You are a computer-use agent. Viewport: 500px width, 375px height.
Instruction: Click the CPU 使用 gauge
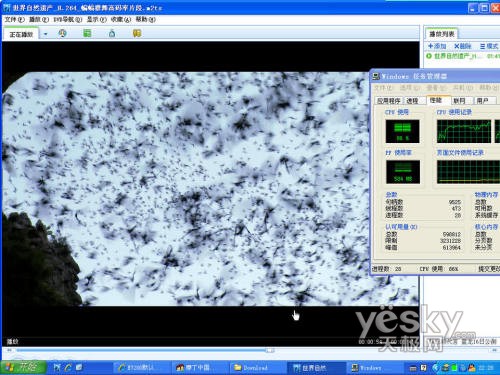[402, 132]
